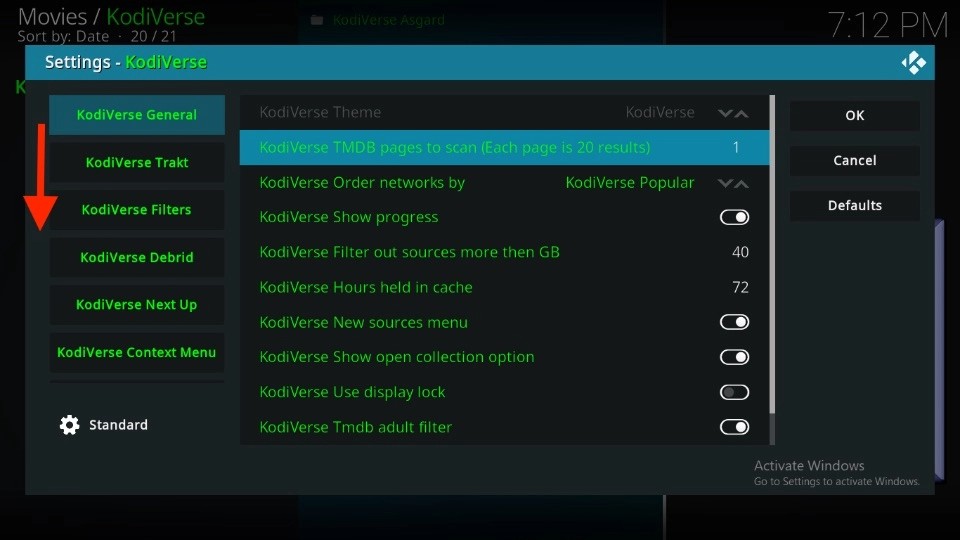Open the KodiVerse Next Up category
Image resolution: width=960 pixels, height=540 pixels.
pyautogui.click(x=137, y=304)
